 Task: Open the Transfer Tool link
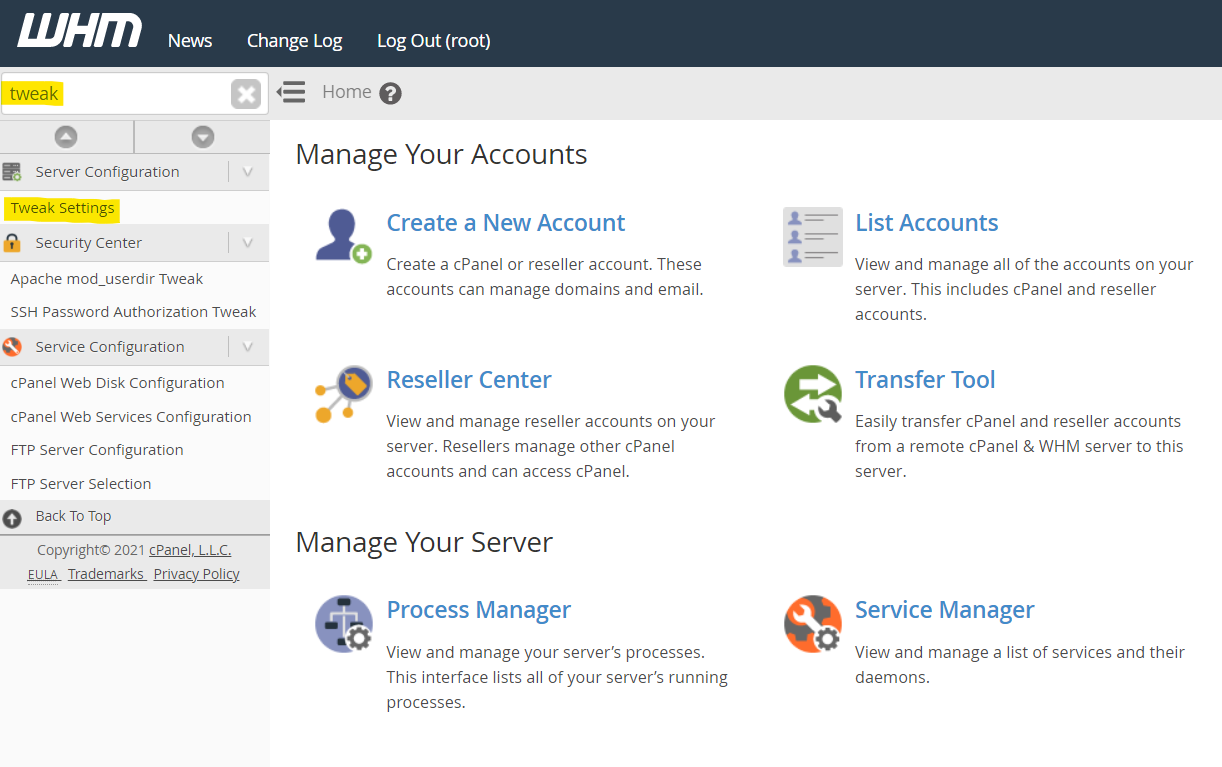[925, 380]
